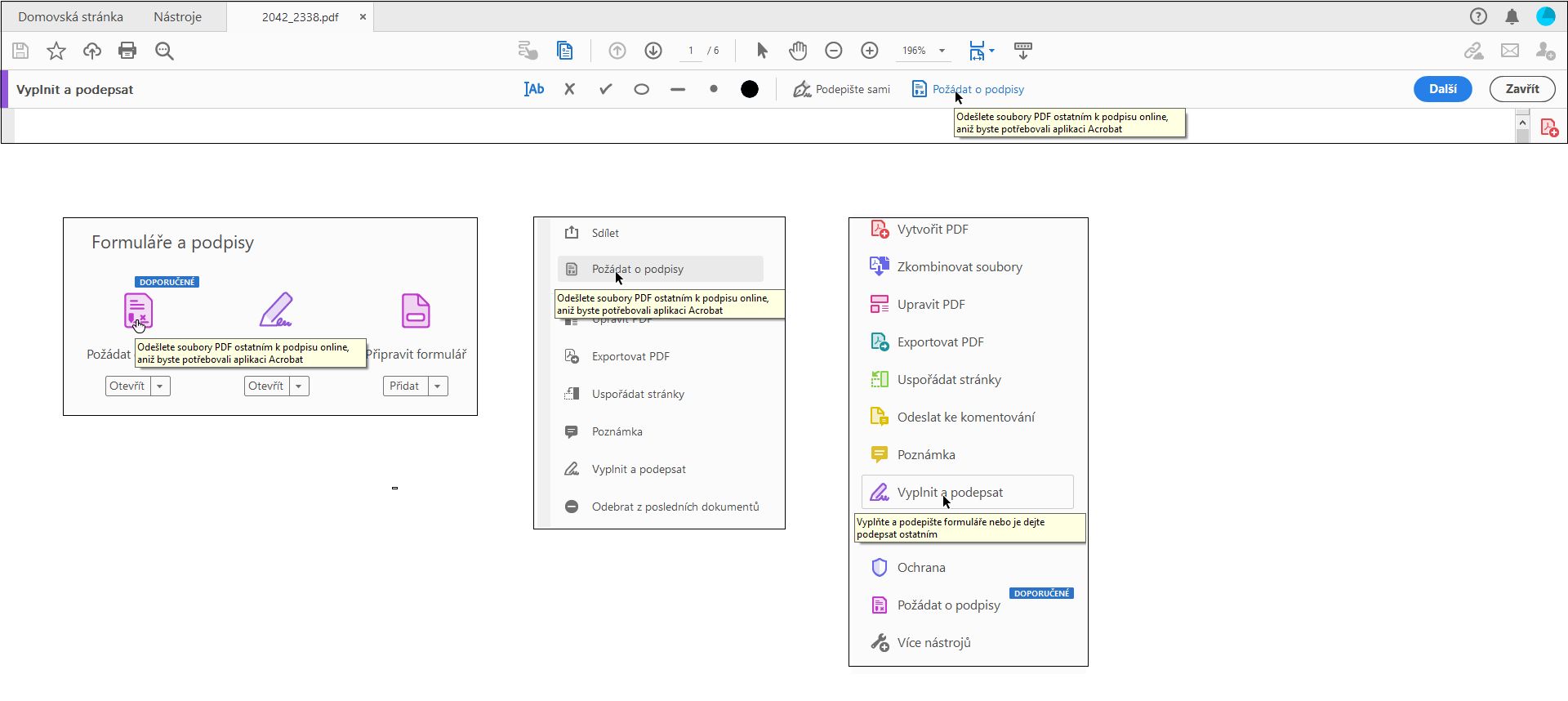The width and height of the screenshot is (1568, 701).
Task: Click the cloud upload icon
Action: [x=92, y=51]
